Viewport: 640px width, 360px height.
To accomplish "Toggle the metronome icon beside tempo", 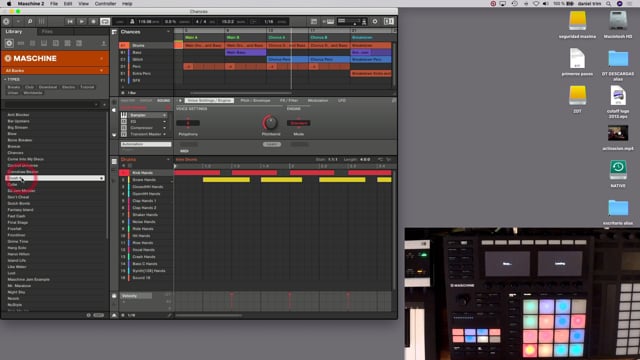I will (132, 22).
